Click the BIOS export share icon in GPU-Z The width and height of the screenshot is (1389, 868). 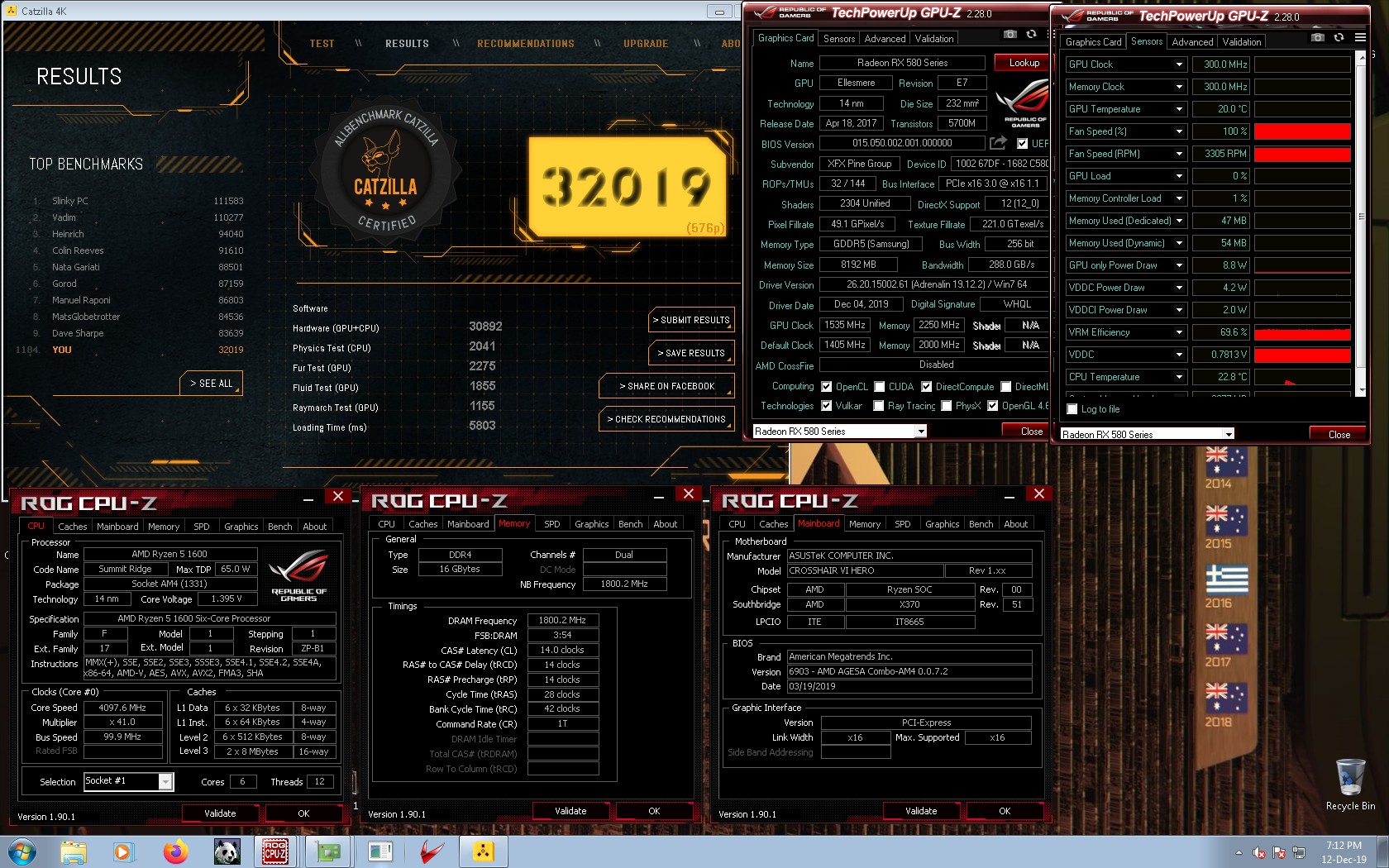click(x=999, y=143)
